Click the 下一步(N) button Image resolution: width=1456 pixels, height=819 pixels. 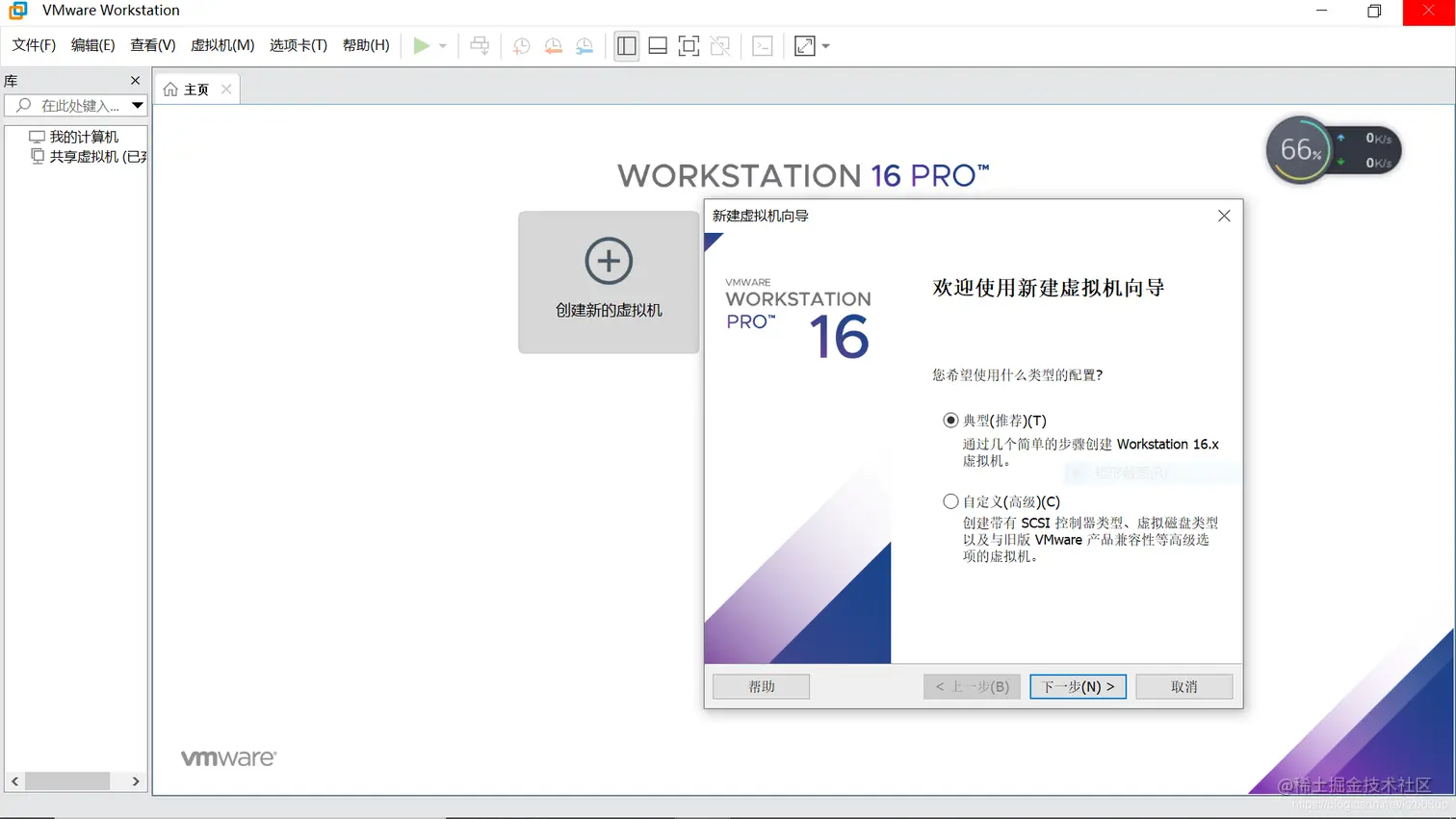pyautogui.click(x=1078, y=686)
